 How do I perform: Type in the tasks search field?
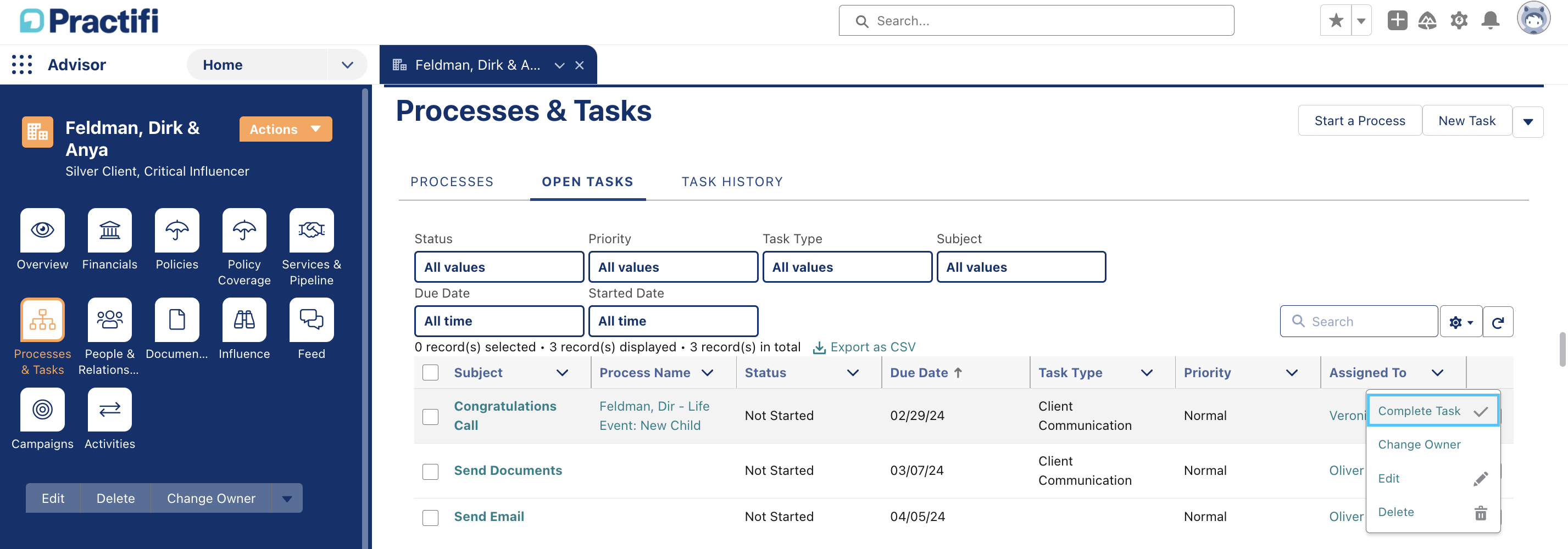click(1359, 321)
